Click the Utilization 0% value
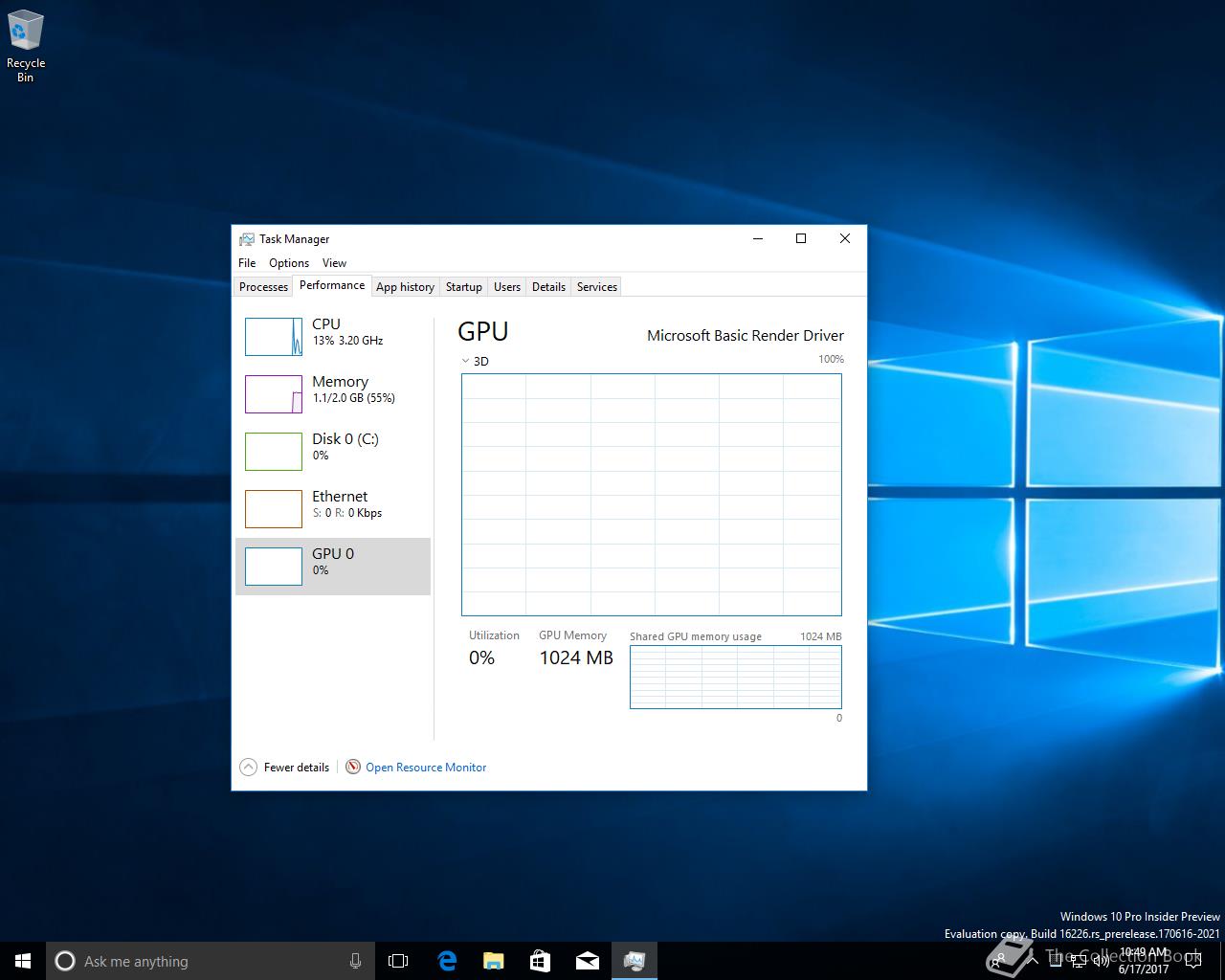This screenshot has height=980, width=1225. coord(481,657)
